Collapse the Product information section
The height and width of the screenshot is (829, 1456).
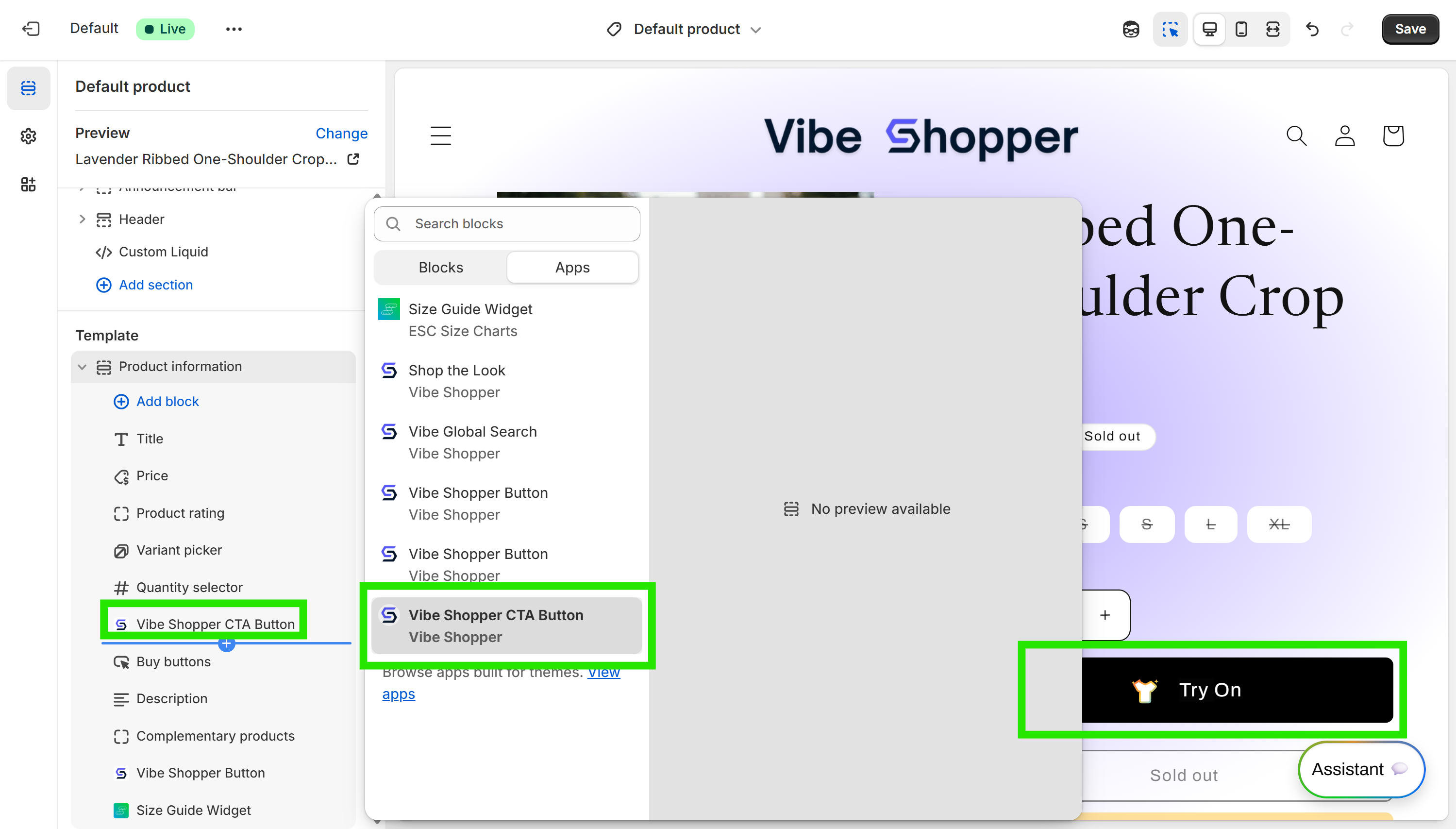pyautogui.click(x=82, y=367)
